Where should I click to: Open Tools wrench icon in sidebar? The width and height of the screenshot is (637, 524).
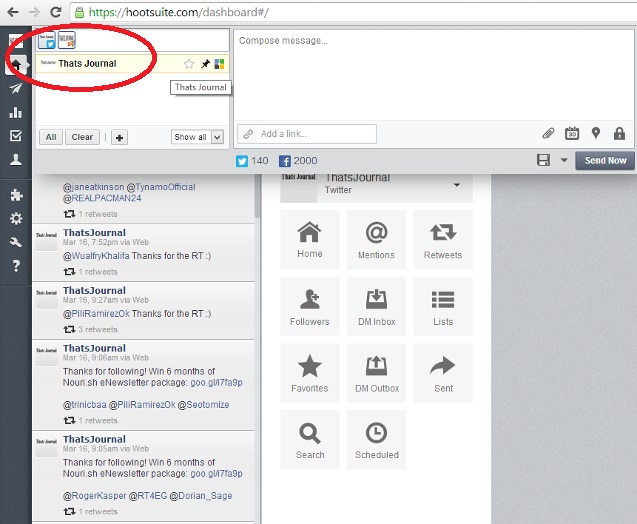(x=16, y=243)
